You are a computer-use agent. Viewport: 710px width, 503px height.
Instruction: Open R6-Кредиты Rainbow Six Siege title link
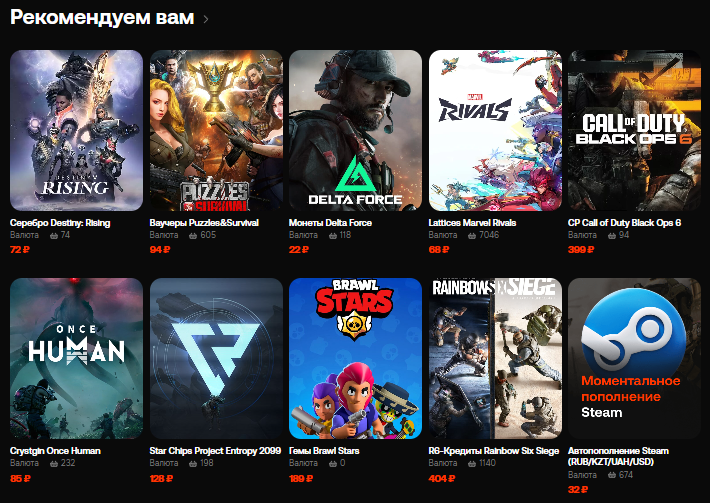(x=494, y=451)
